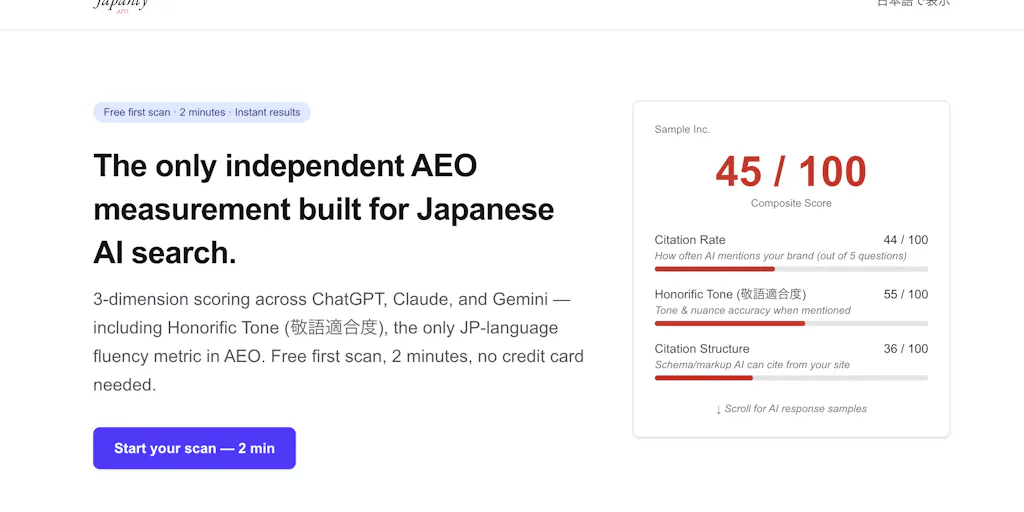Click the main AEO measurement headline
This screenshot has width=1024, height=512.
pos(324,210)
